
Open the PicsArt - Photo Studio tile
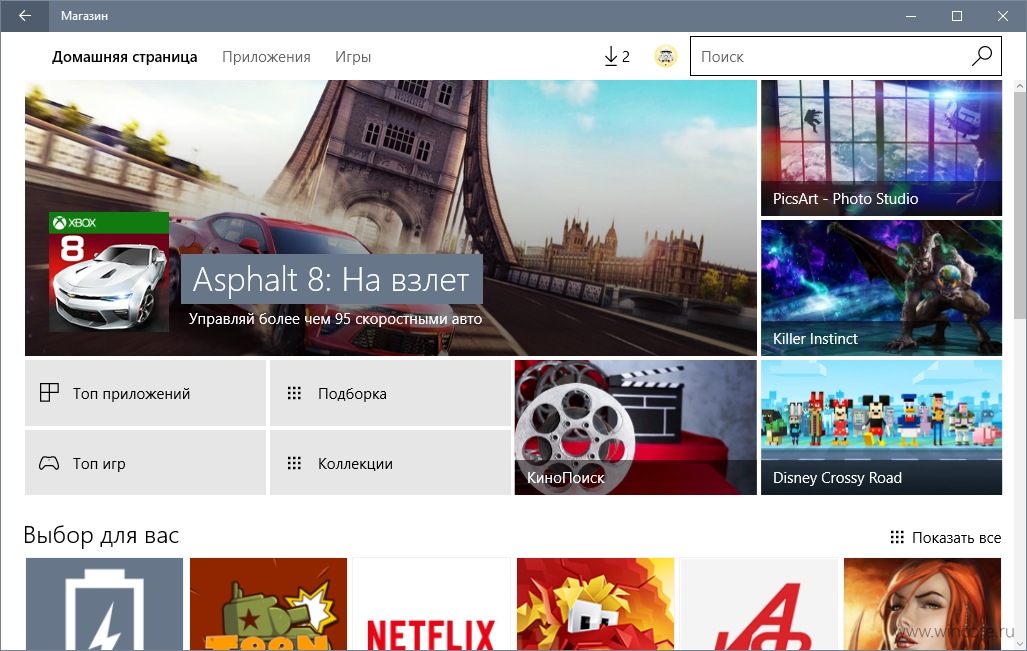click(881, 148)
